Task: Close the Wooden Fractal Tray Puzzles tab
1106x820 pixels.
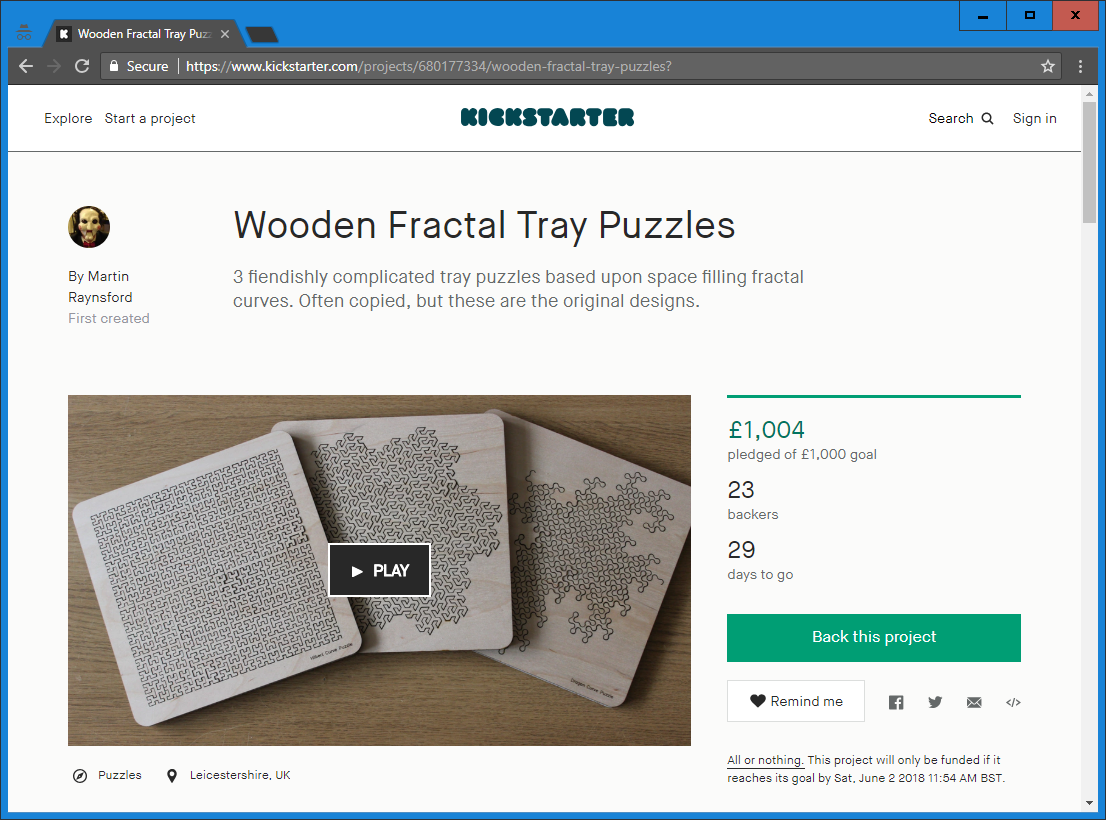Action: [x=225, y=34]
